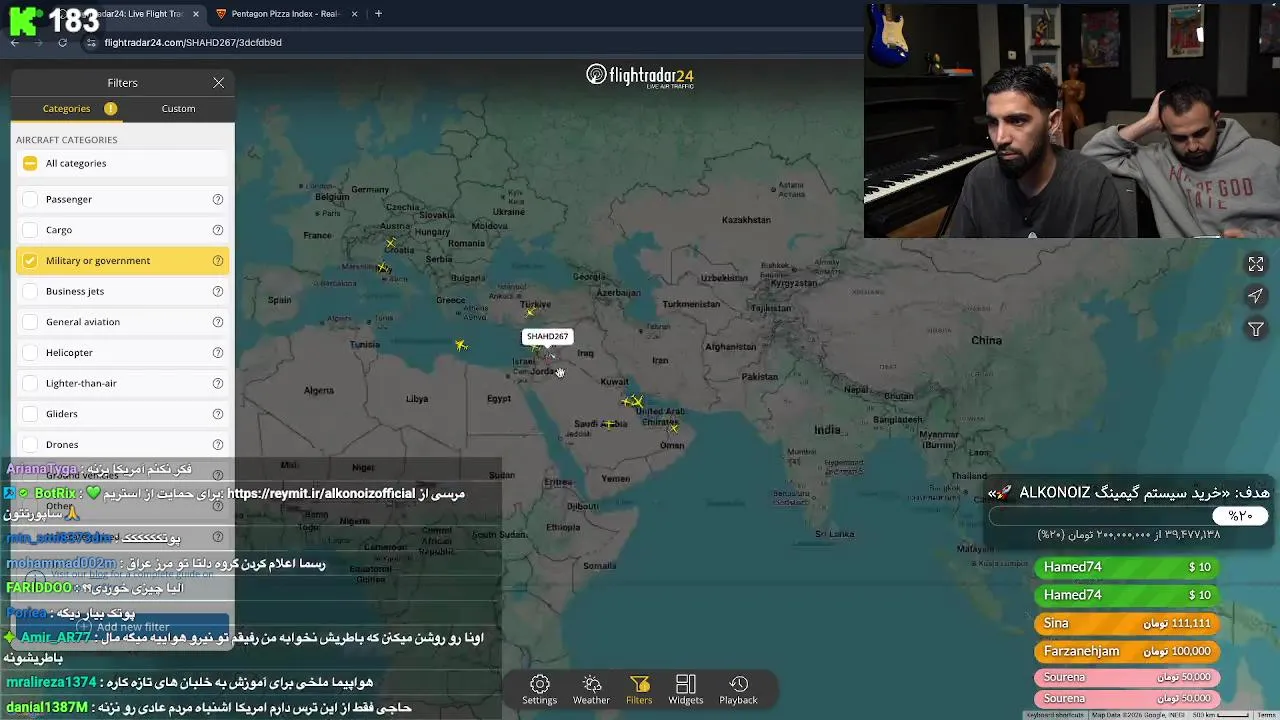1280x720 pixels.
Task: Enable the Gliders category checkbox
Action: [30, 414]
